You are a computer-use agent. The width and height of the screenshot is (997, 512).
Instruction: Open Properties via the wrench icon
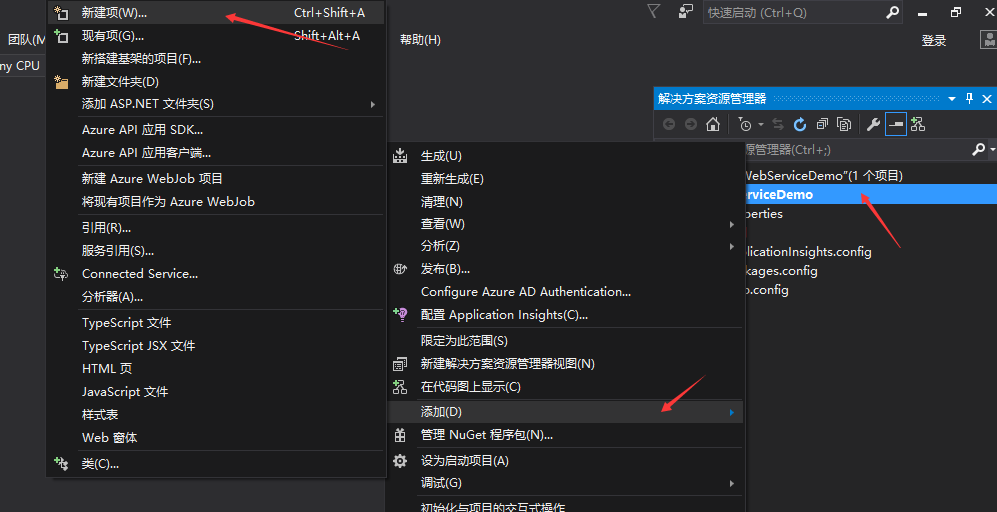pos(874,124)
